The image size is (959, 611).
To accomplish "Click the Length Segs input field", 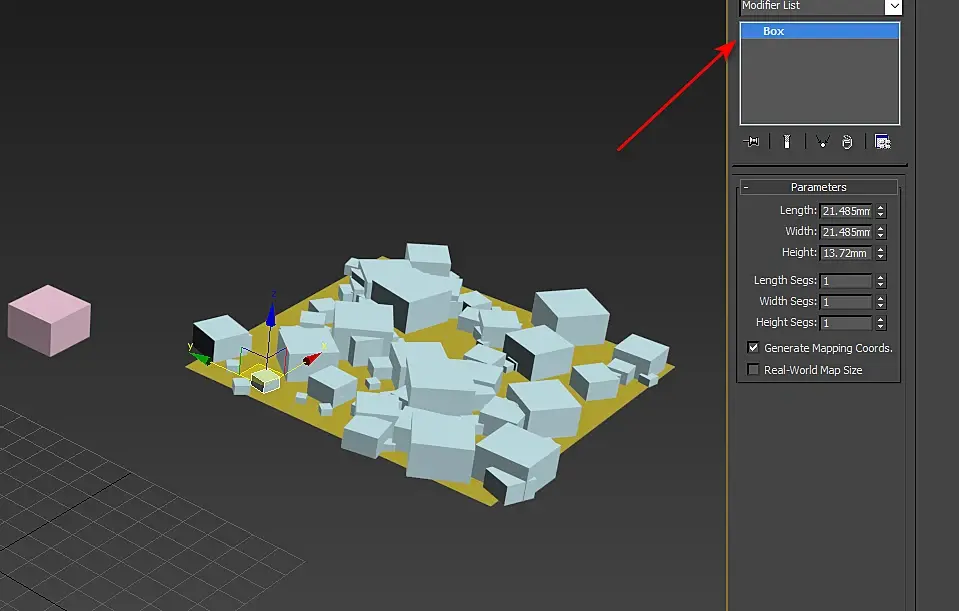I will click(x=845, y=281).
